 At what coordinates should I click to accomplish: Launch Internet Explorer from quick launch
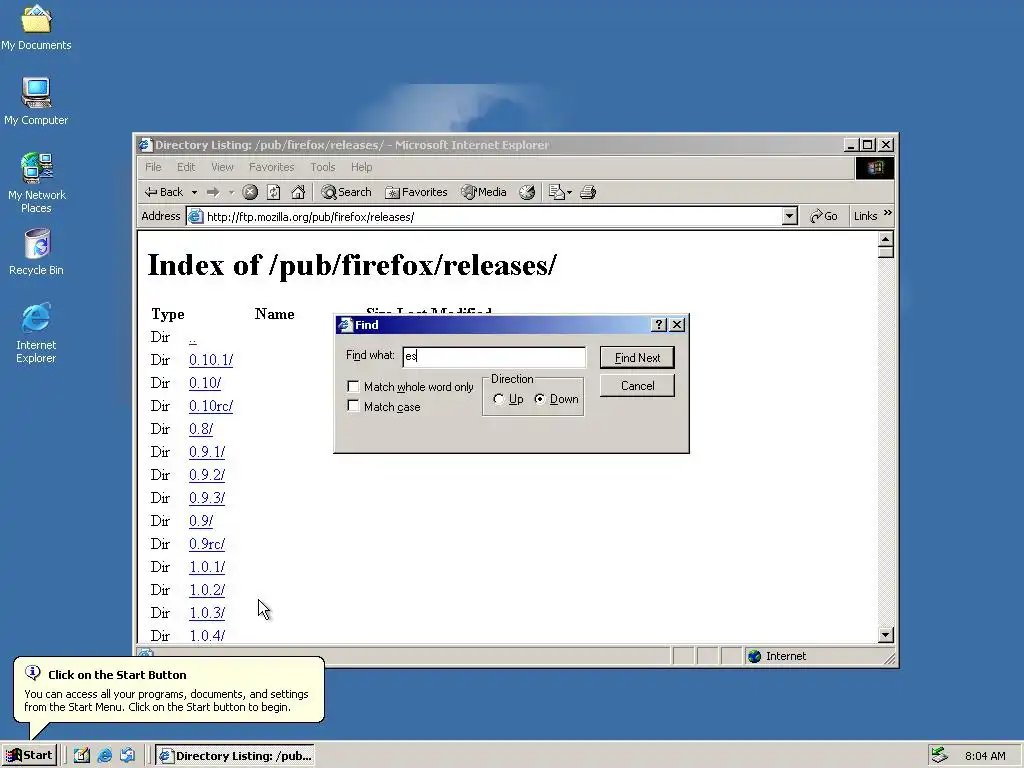pyautogui.click(x=104, y=756)
